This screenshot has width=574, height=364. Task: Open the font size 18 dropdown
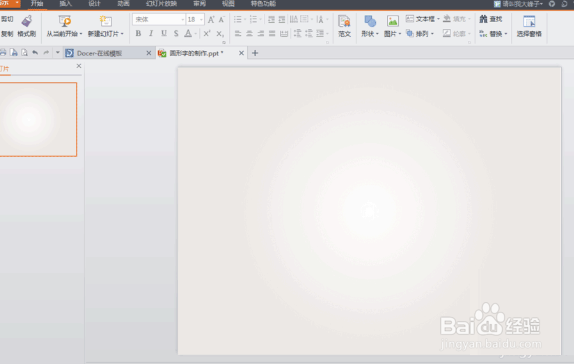click(201, 19)
